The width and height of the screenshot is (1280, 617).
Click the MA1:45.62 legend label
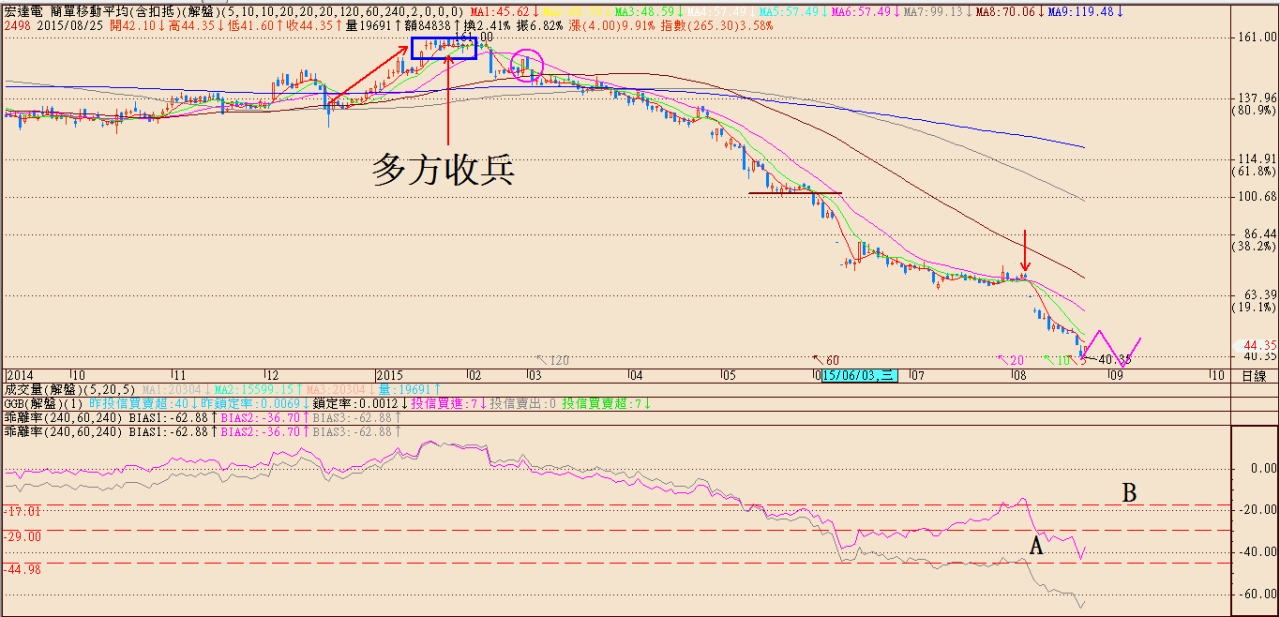point(502,11)
